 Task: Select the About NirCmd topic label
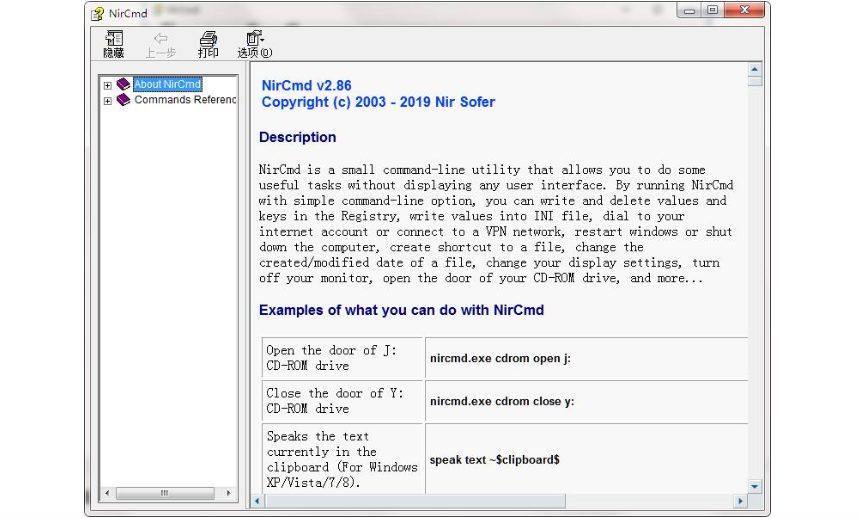pos(168,85)
